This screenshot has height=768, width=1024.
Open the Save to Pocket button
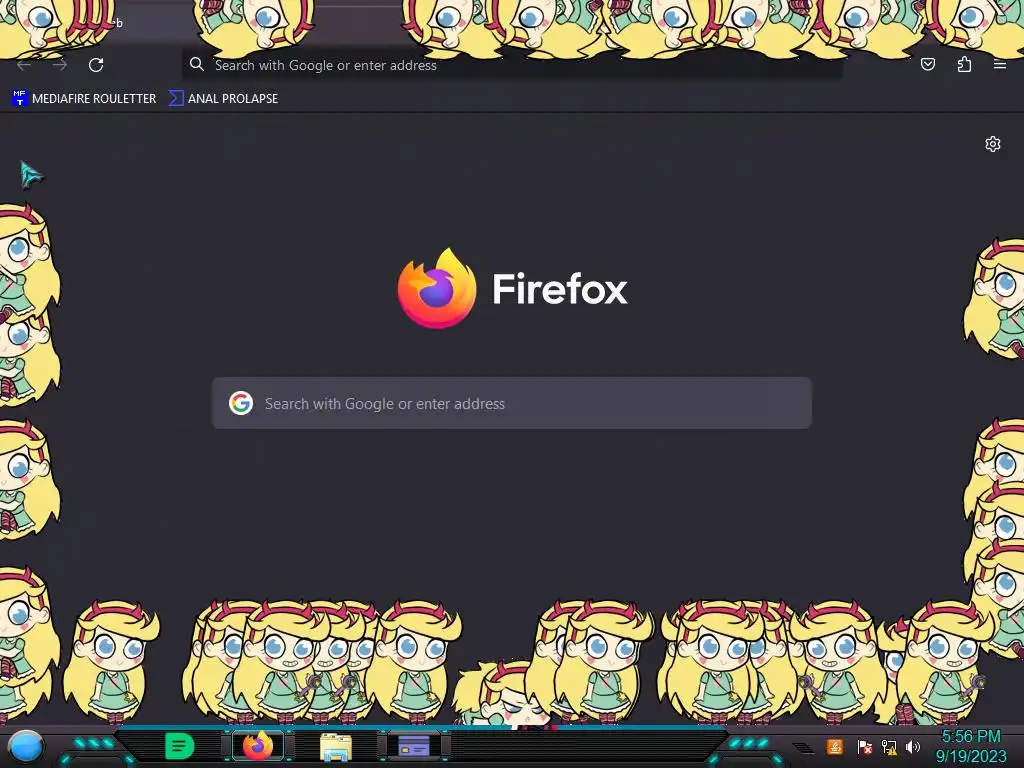click(928, 64)
